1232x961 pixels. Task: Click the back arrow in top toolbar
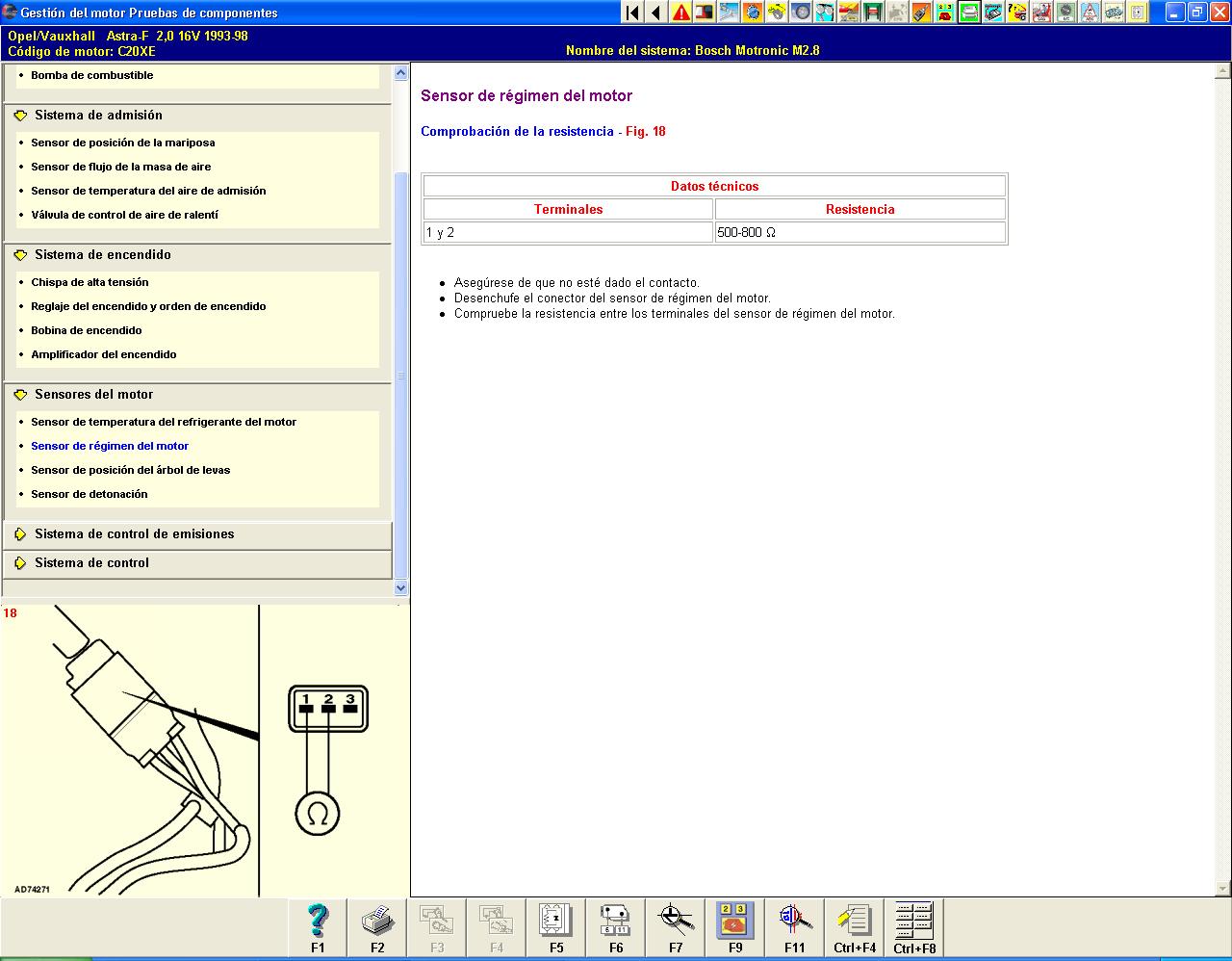[656, 13]
